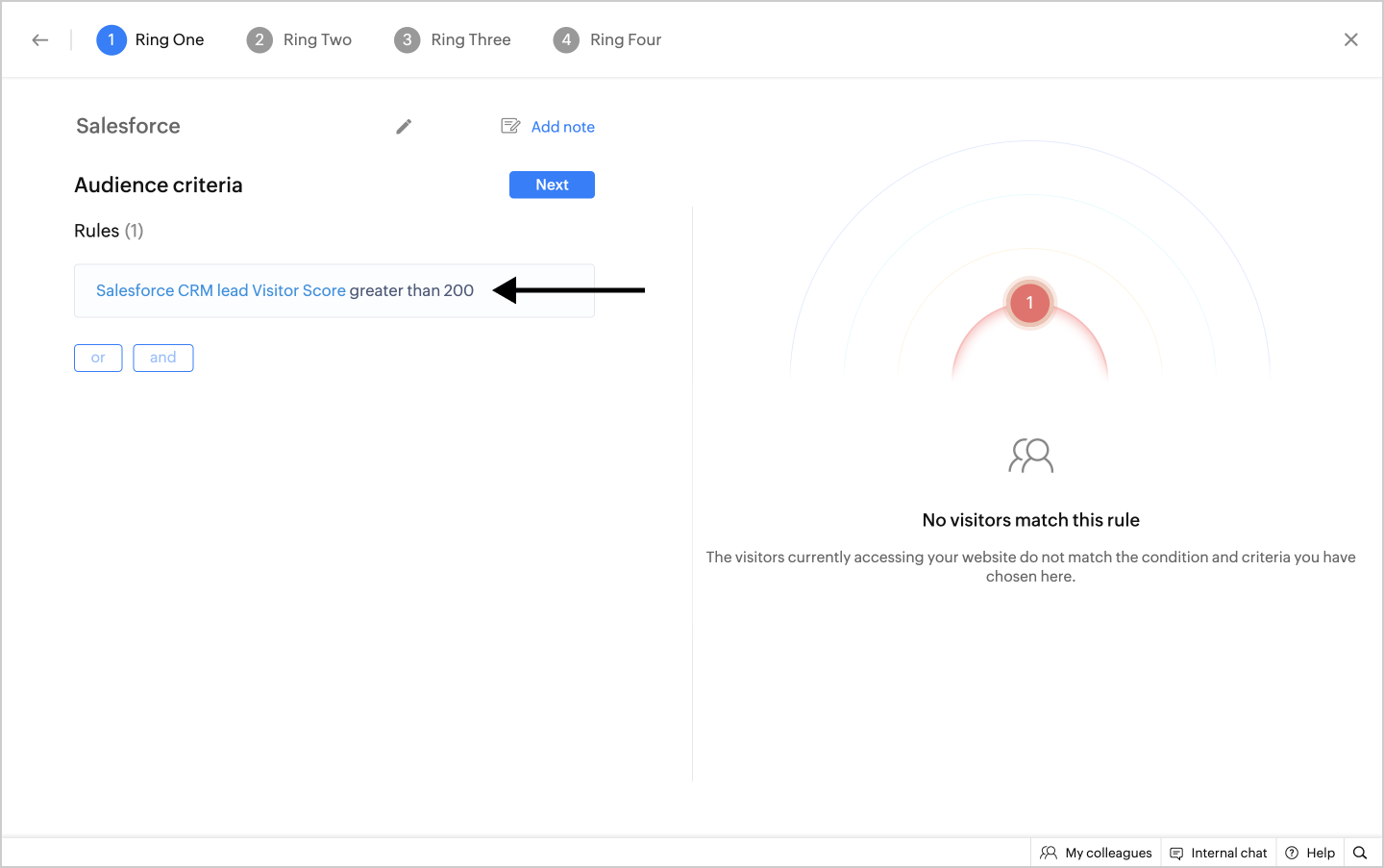Open My colleagues in the bottom bar

(1097, 853)
